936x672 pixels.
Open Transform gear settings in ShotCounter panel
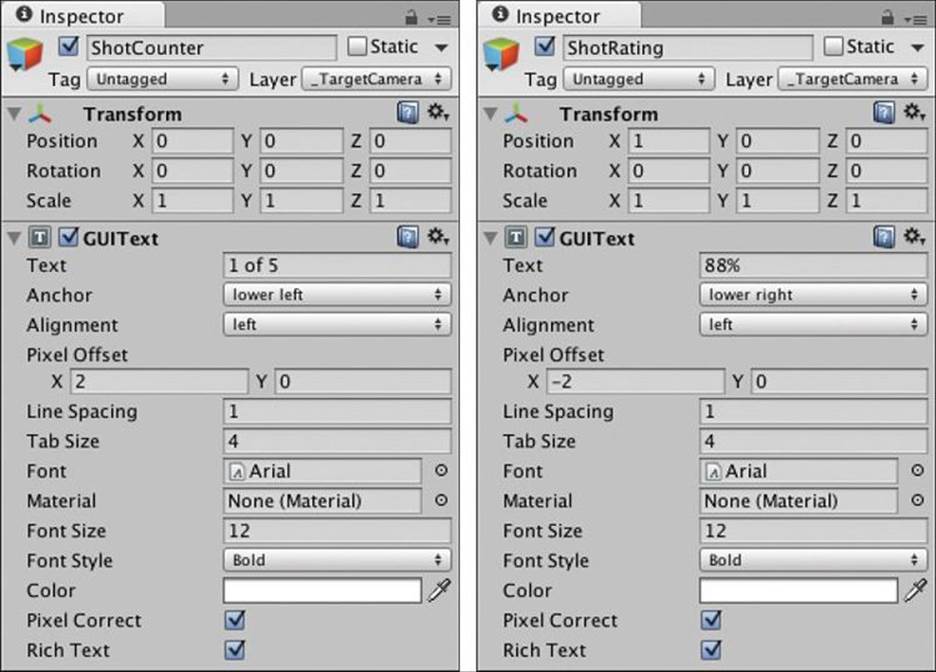coord(438,112)
